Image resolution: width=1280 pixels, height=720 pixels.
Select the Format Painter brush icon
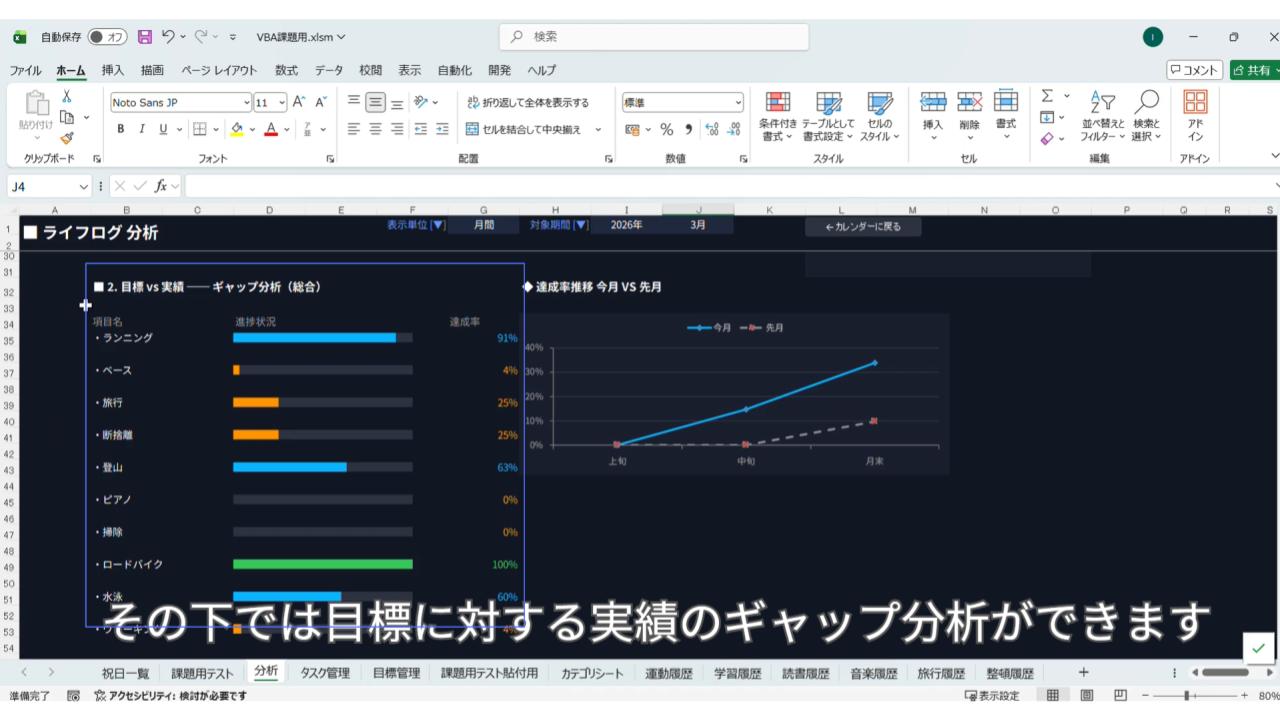(x=67, y=138)
